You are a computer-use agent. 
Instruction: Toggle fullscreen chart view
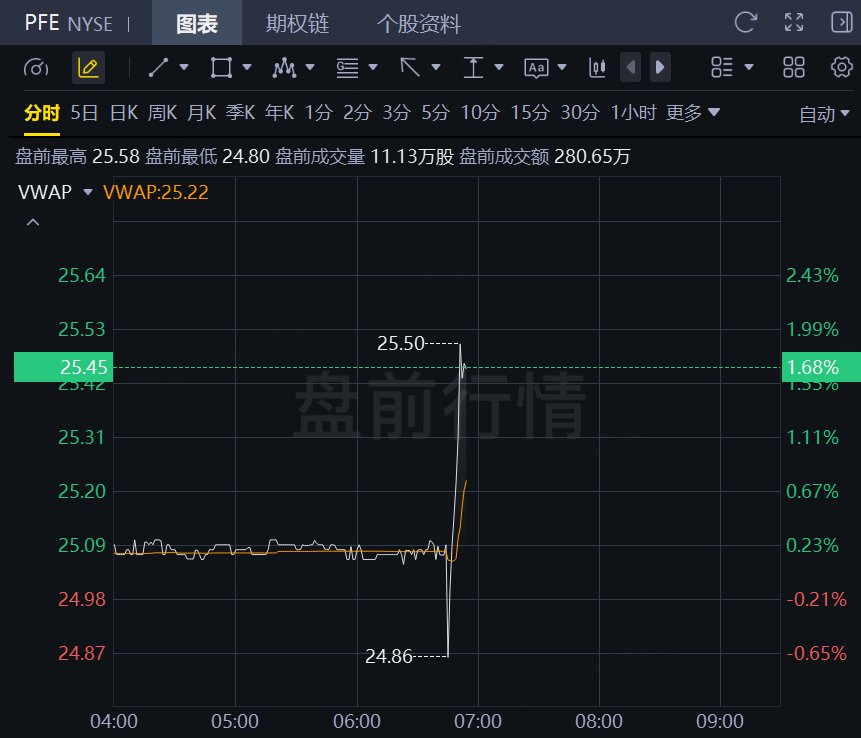click(793, 23)
